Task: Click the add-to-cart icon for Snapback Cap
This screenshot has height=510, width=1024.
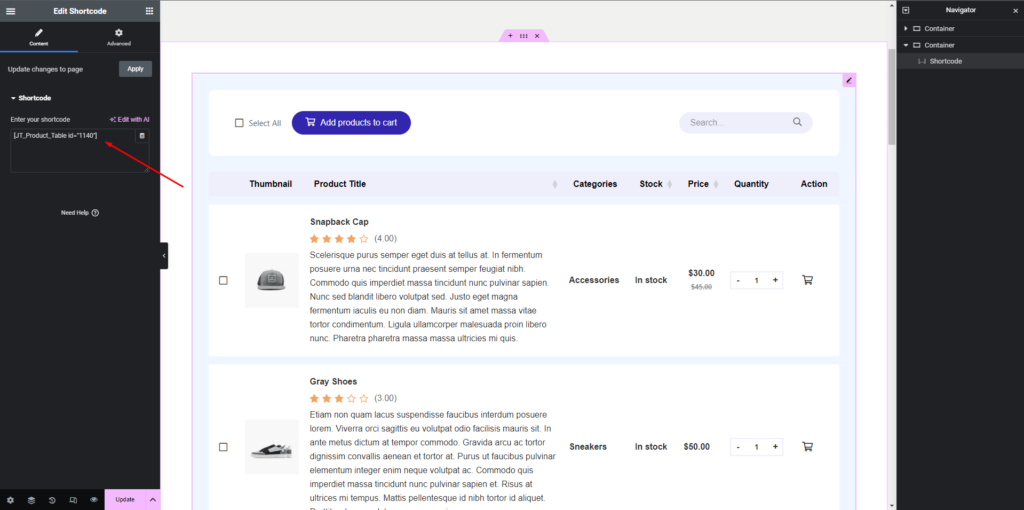Action: coord(808,280)
